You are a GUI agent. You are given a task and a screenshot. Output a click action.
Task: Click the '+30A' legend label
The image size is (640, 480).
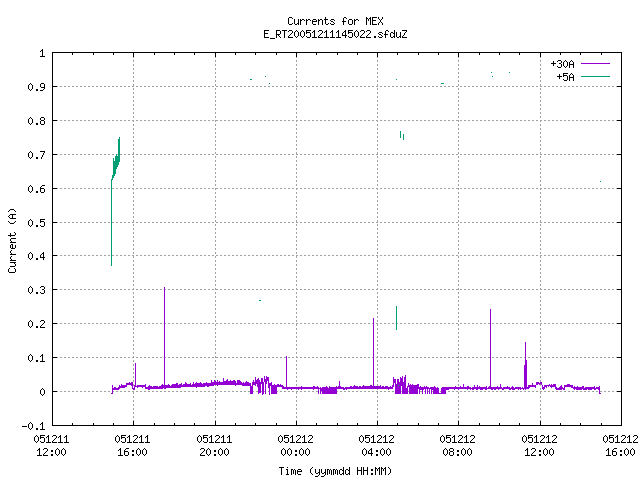pyautogui.click(x=562, y=64)
